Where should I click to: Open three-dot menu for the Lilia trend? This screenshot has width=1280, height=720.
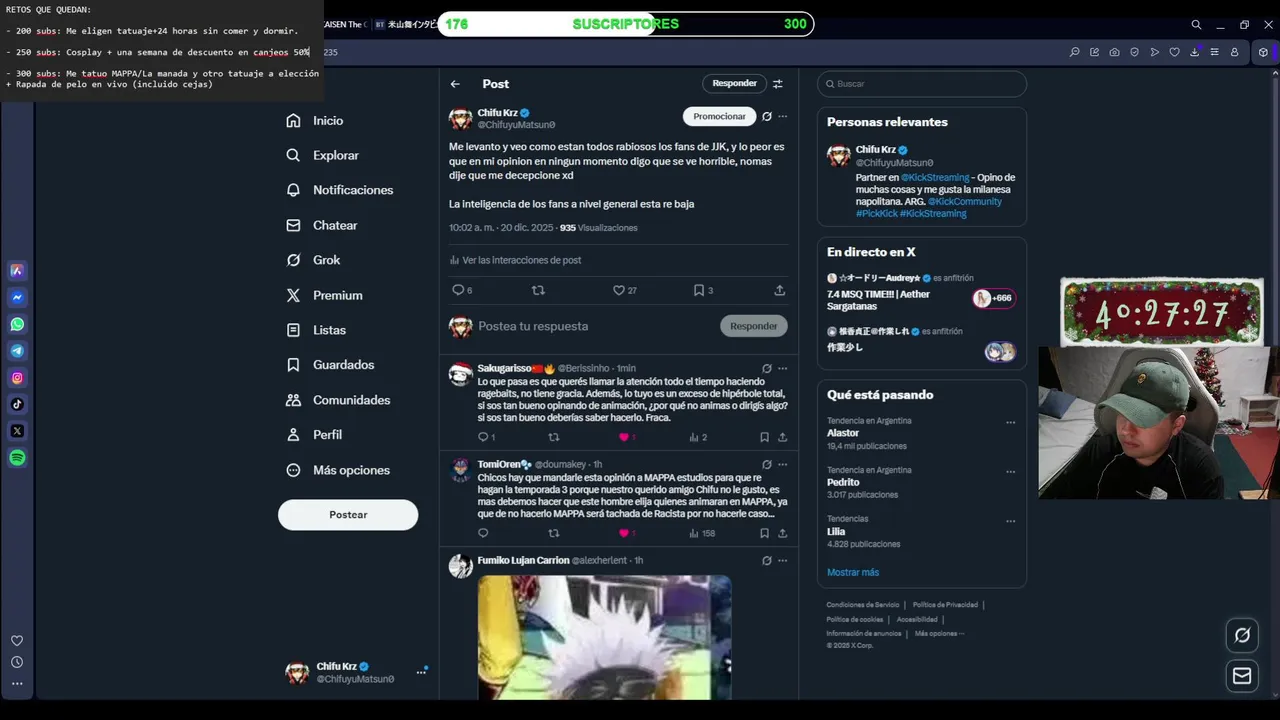1010,520
